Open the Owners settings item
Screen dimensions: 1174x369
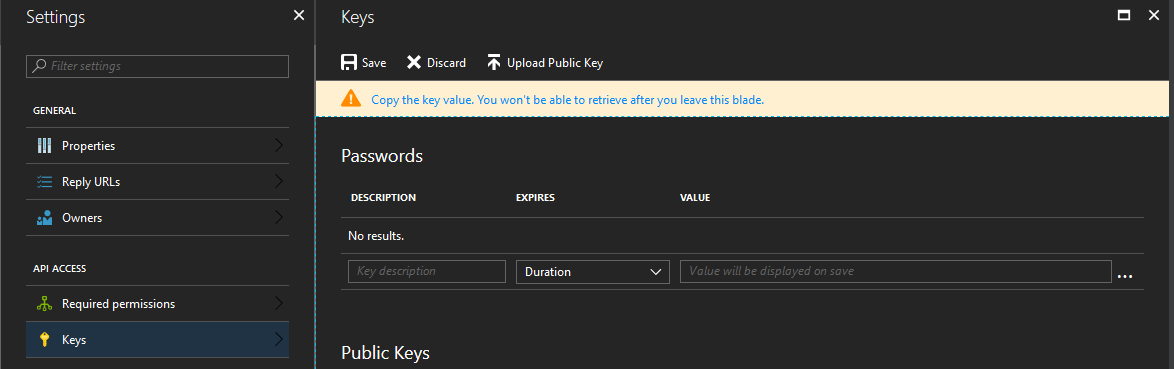point(157,218)
